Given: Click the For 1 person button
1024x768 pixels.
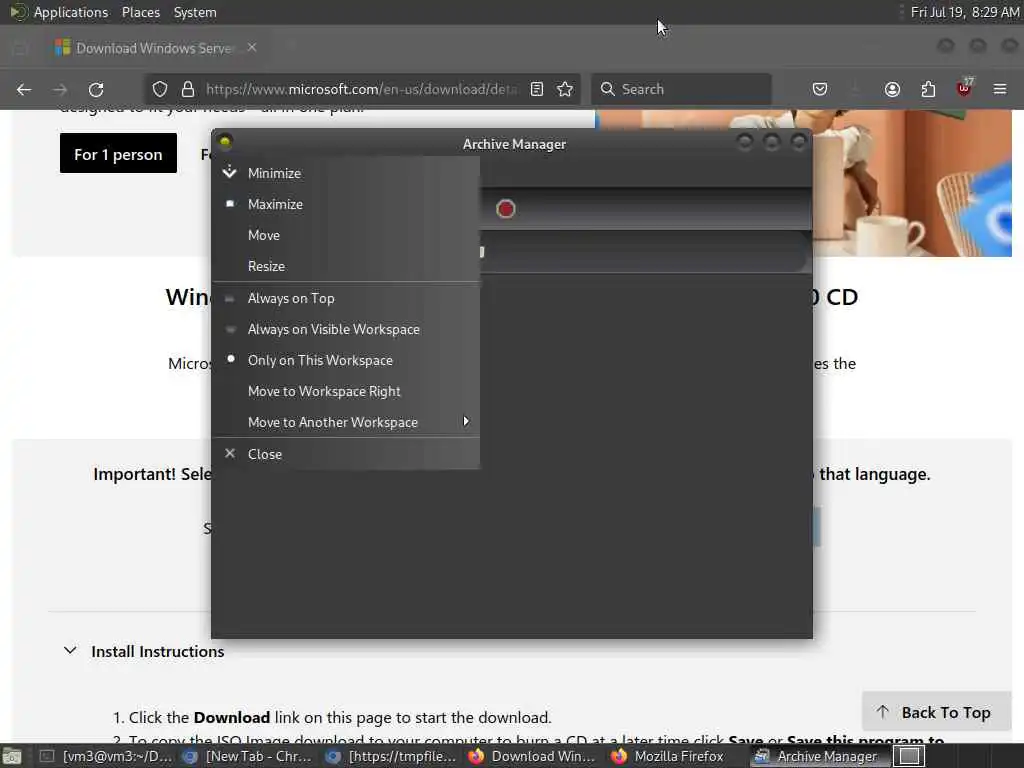Looking at the screenshot, I should [118, 154].
